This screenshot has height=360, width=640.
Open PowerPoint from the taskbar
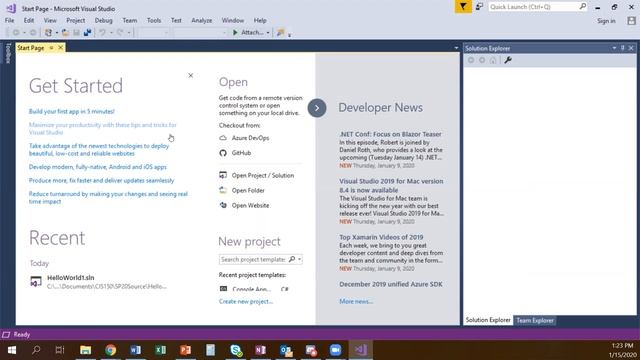pyautogui.click(x=185, y=350)
